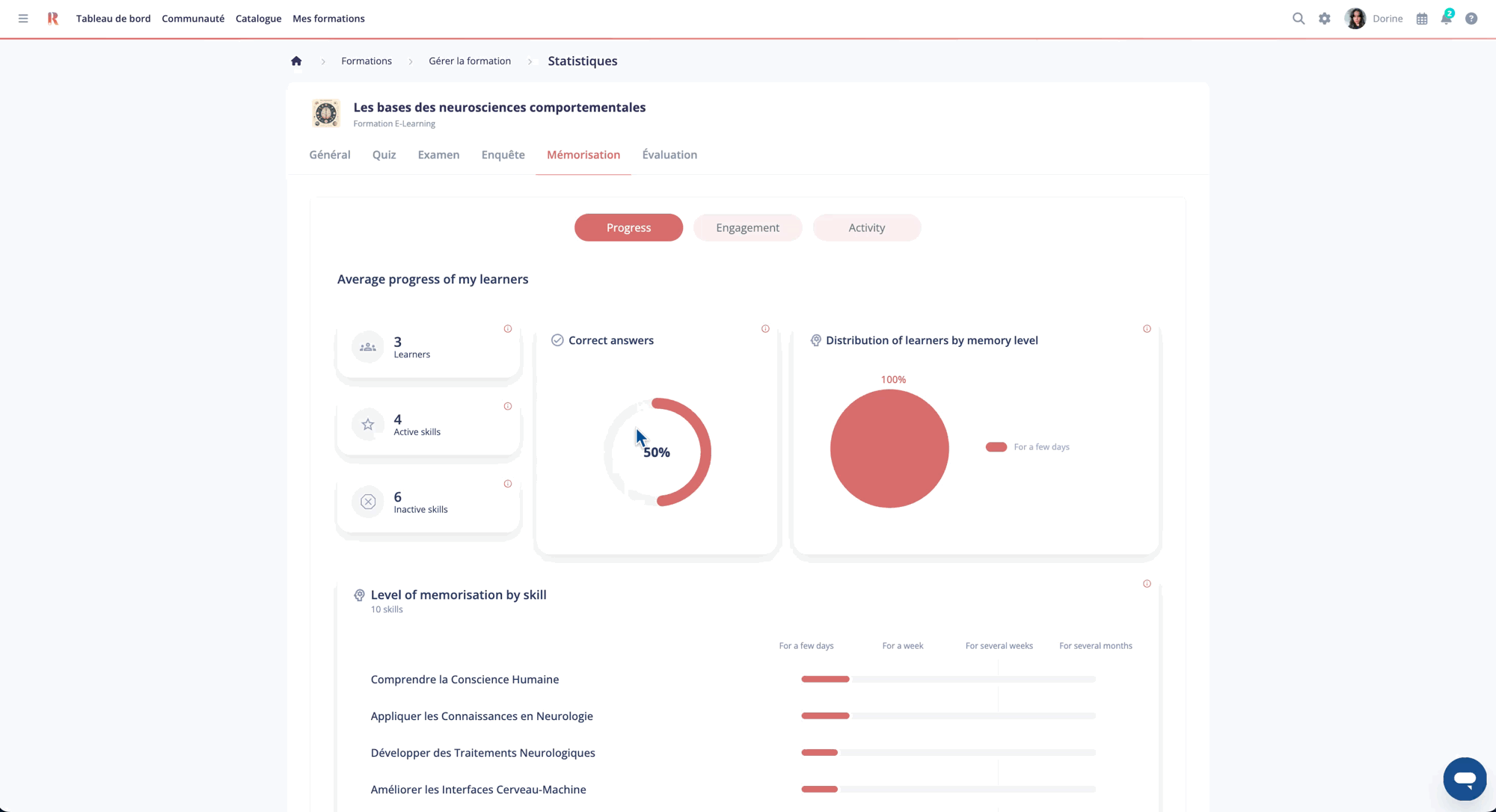Switch to the Engagement view

(747, 227)
